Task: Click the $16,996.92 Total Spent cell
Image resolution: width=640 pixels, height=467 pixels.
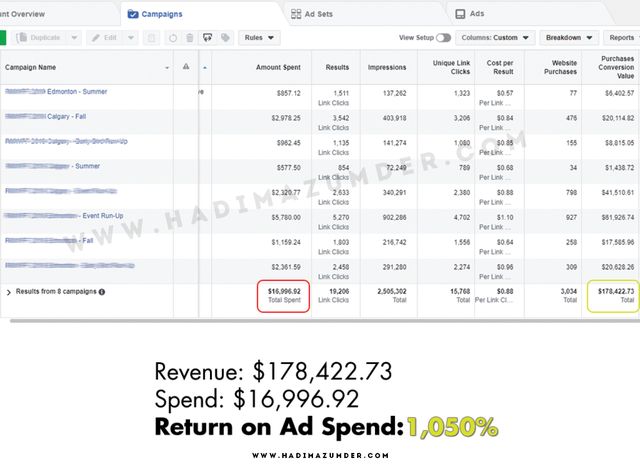Action: pos(284,296)
